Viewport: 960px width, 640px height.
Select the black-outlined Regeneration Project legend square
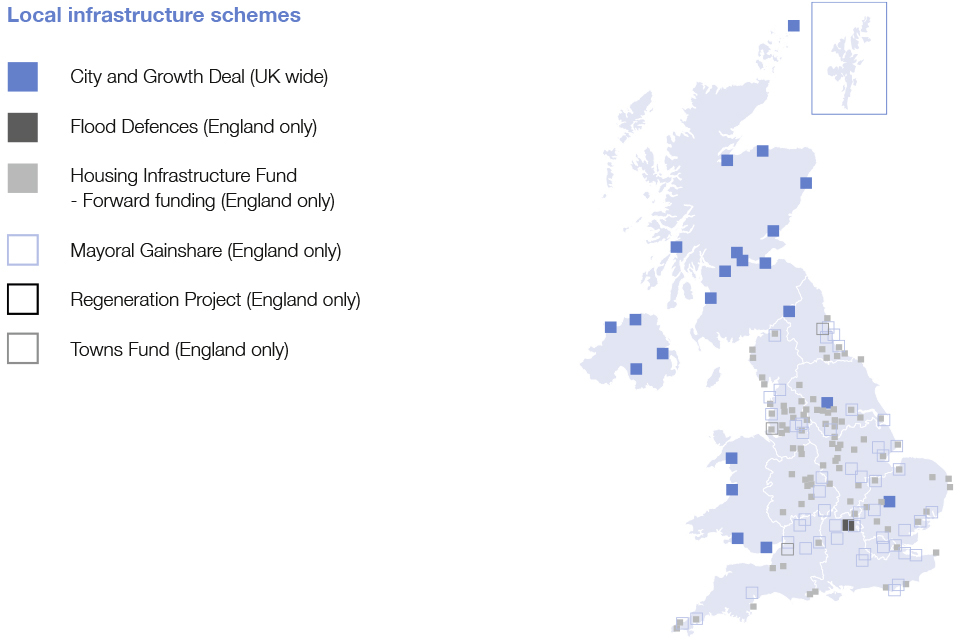pos(22,299)
